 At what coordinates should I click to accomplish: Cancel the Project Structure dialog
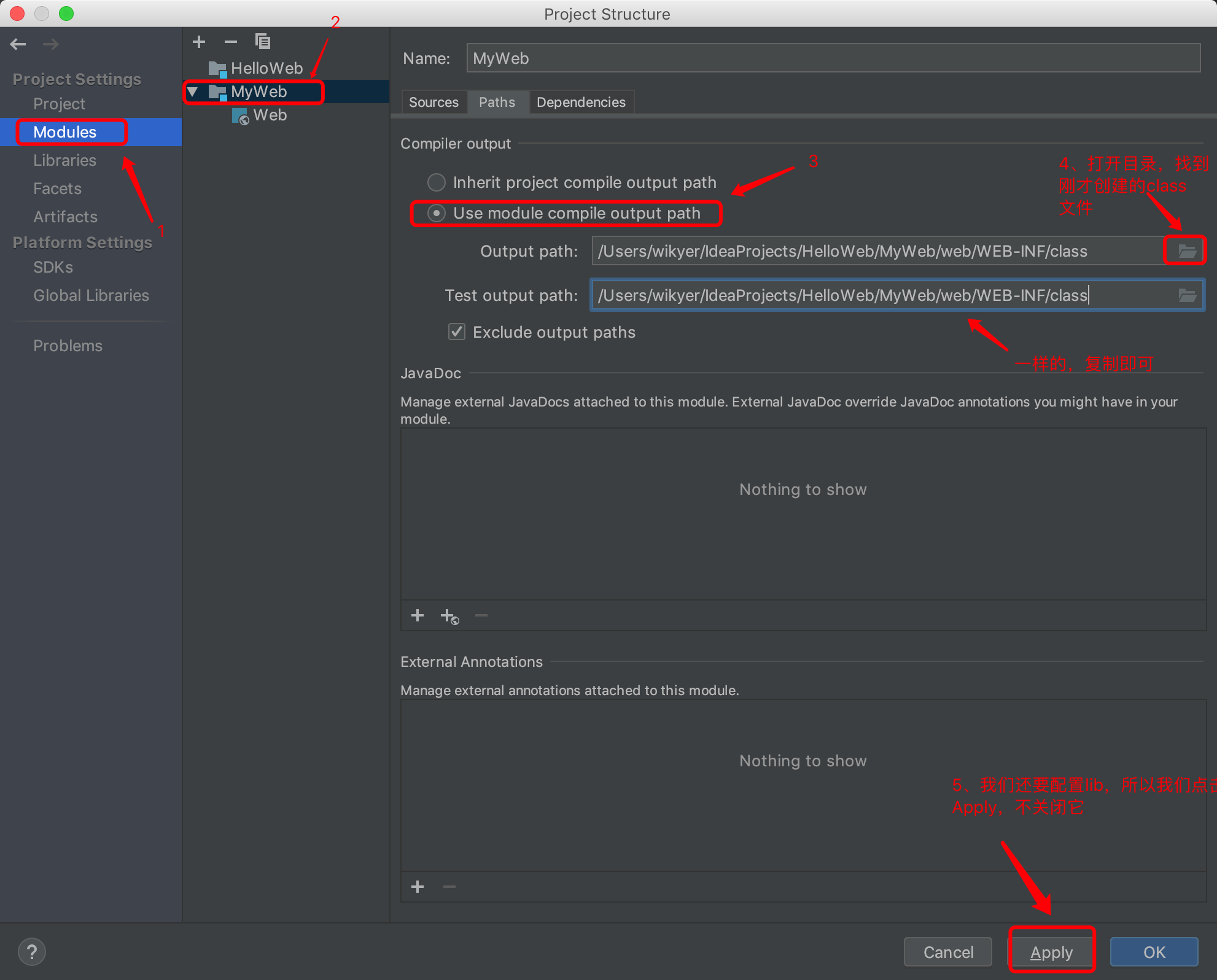coord(947,951)
